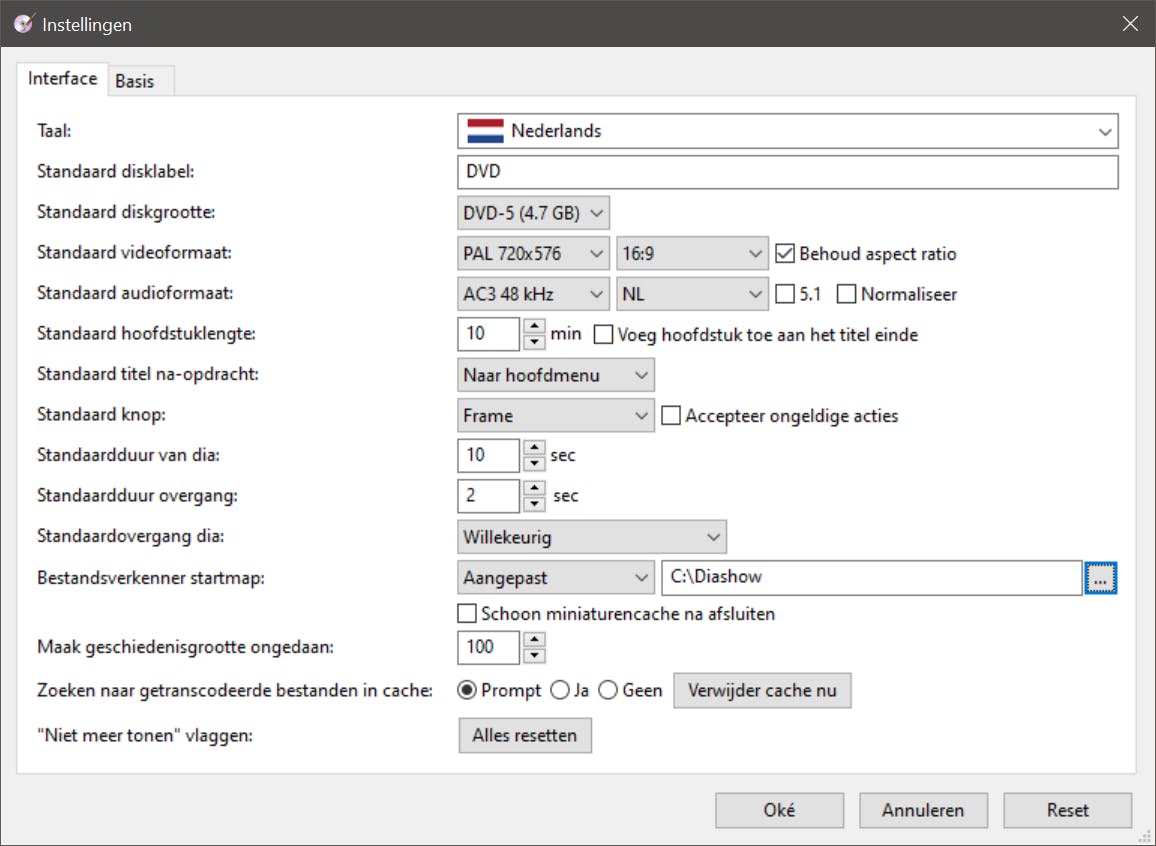1156x846 pixels.
Task: Increase Standaardduur van dia with up arrow
Action: tap(535, 447)
